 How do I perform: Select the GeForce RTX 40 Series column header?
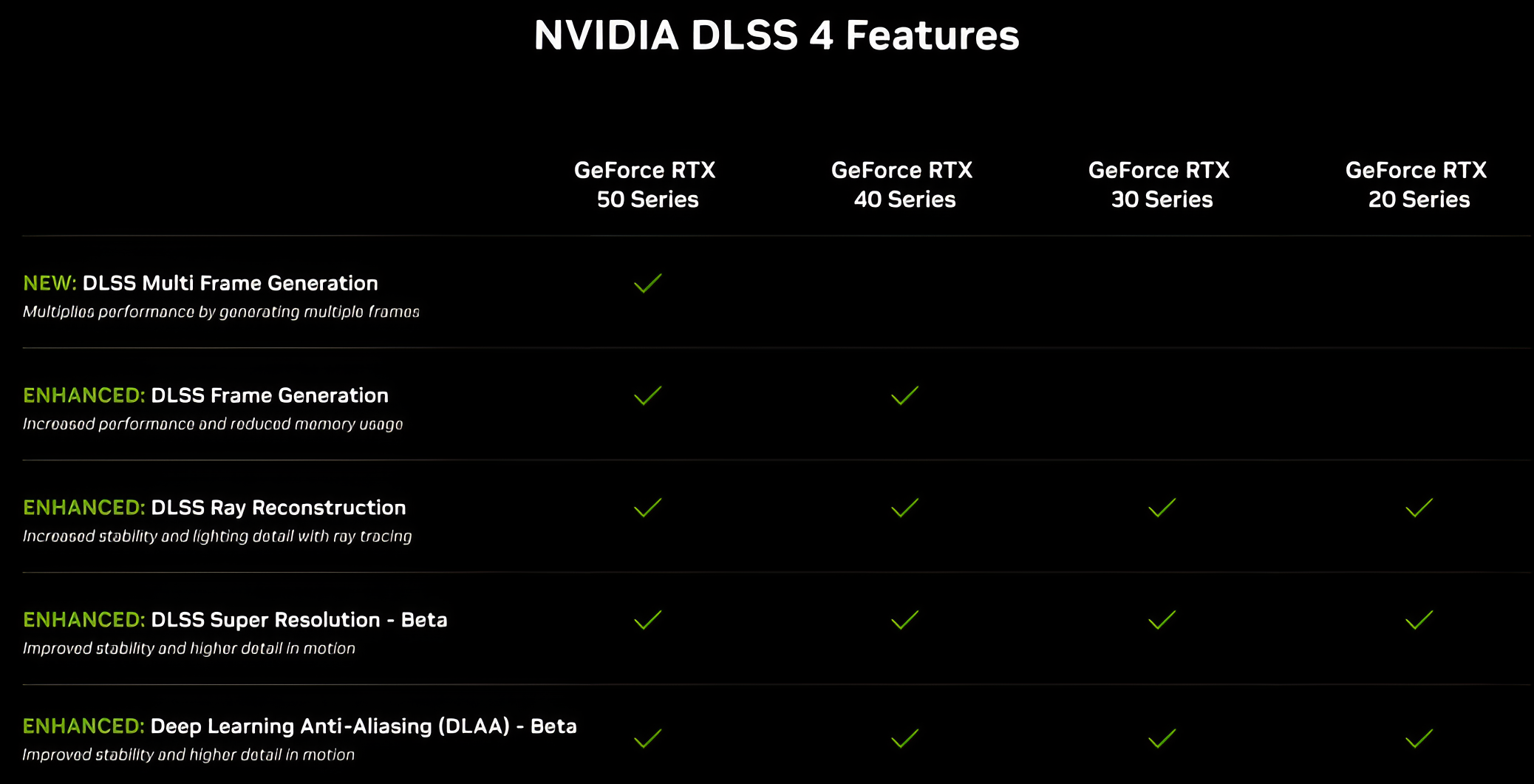click(902, 185)
